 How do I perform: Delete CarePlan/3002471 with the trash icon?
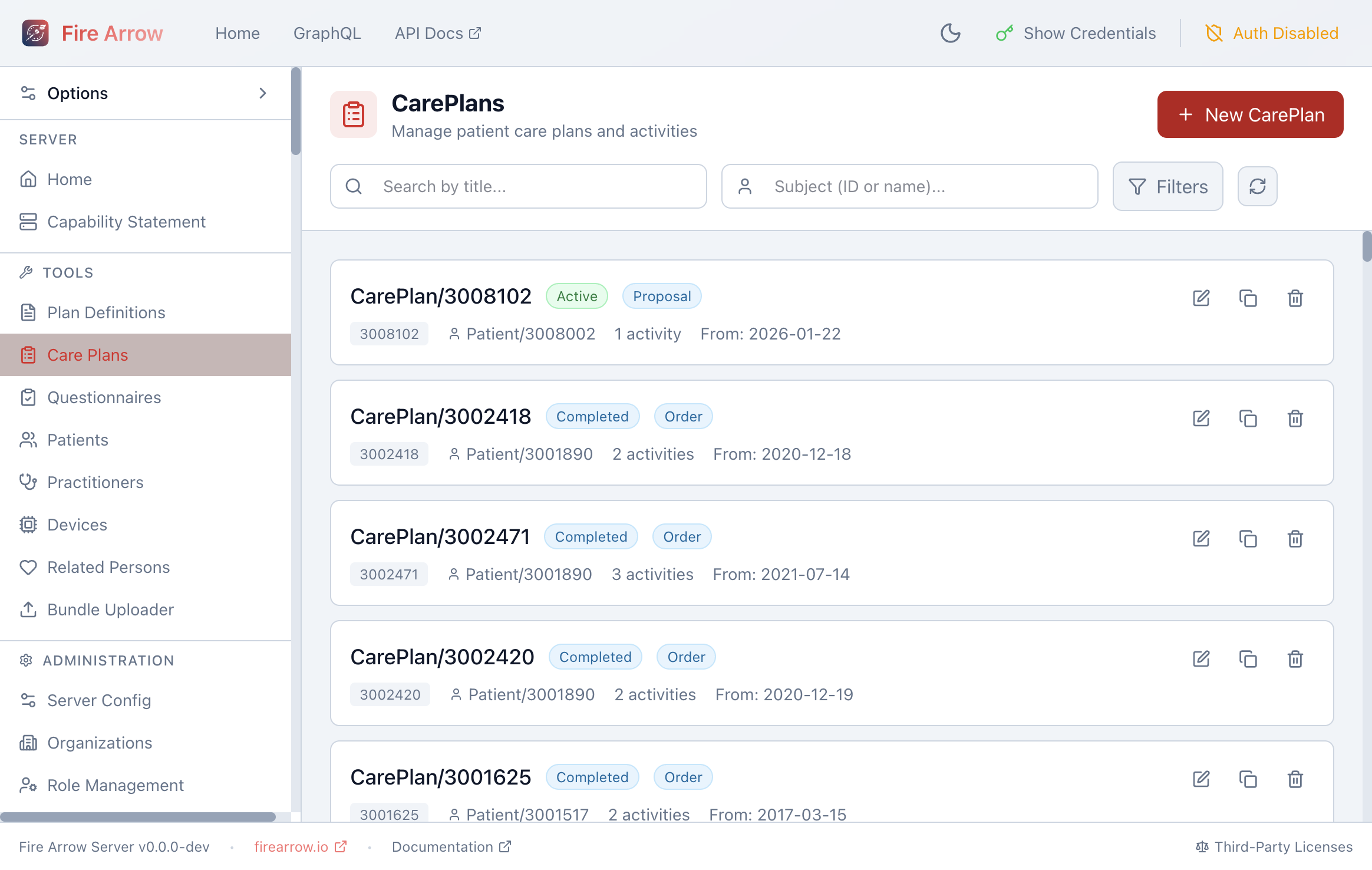(x=1295, y=539)
